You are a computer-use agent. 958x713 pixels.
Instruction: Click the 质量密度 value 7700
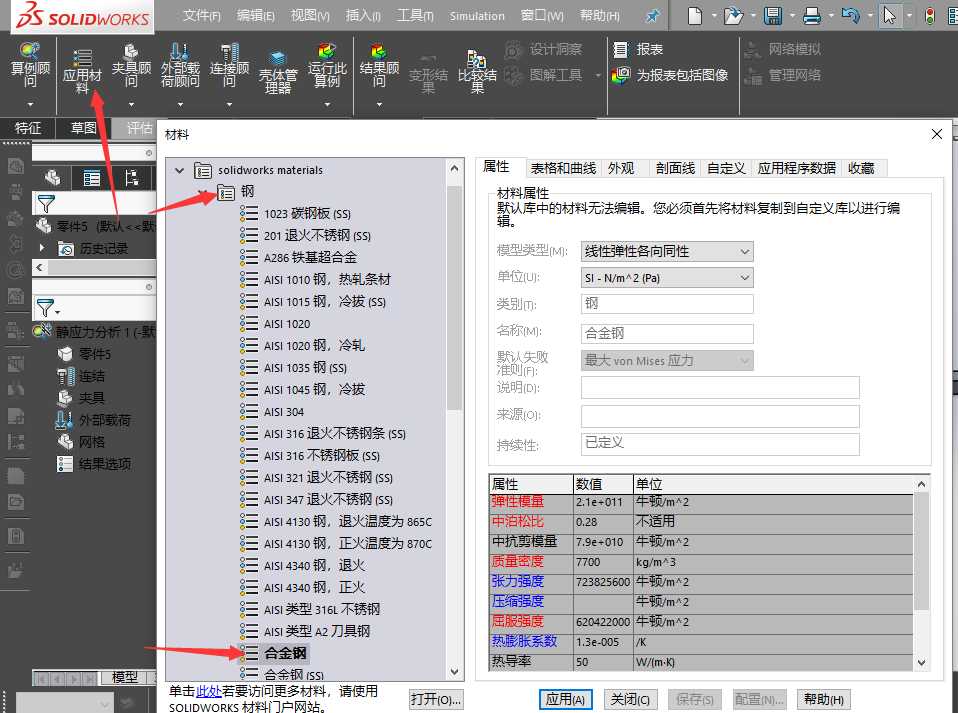tap(602, 562)
